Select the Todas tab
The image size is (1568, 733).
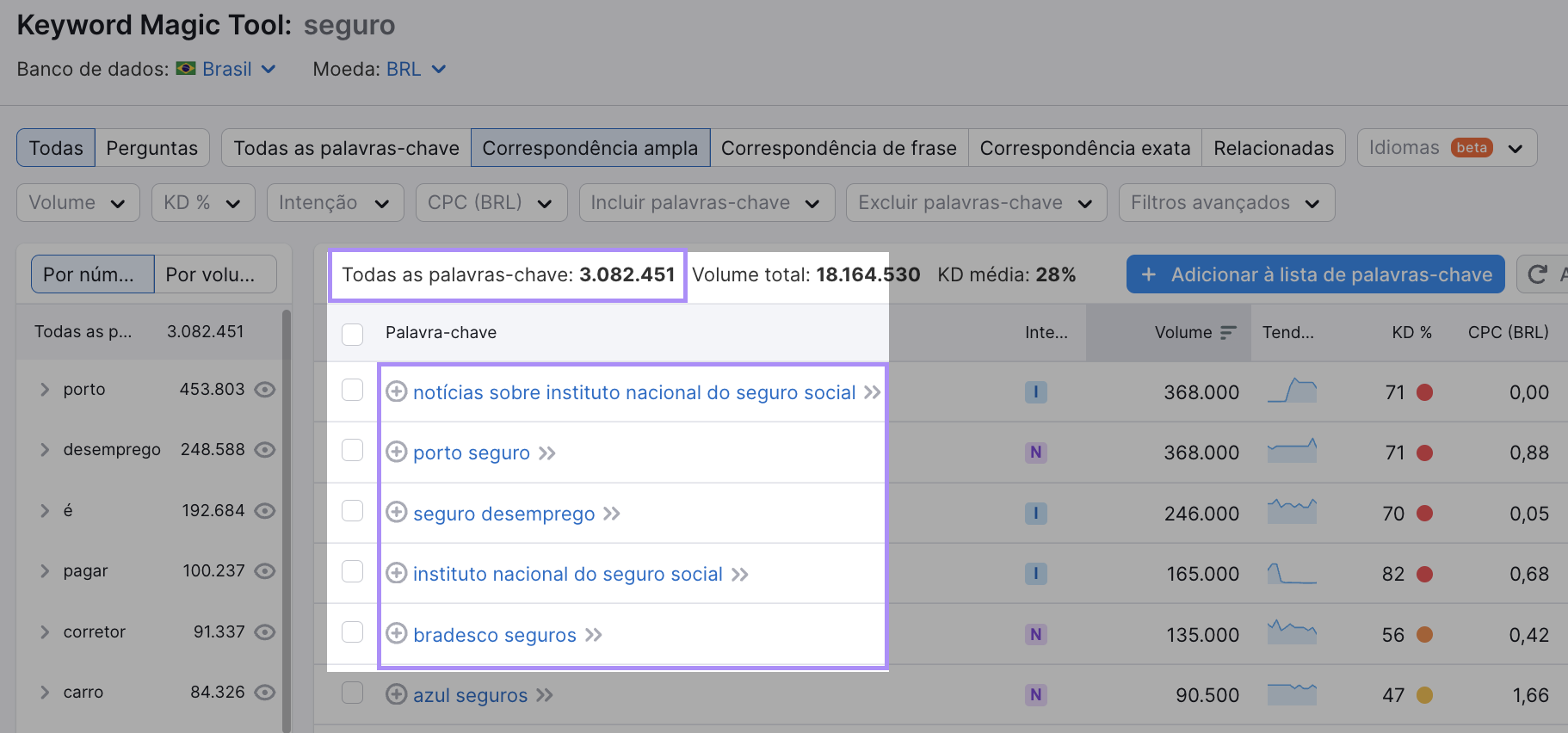point(56,148)
